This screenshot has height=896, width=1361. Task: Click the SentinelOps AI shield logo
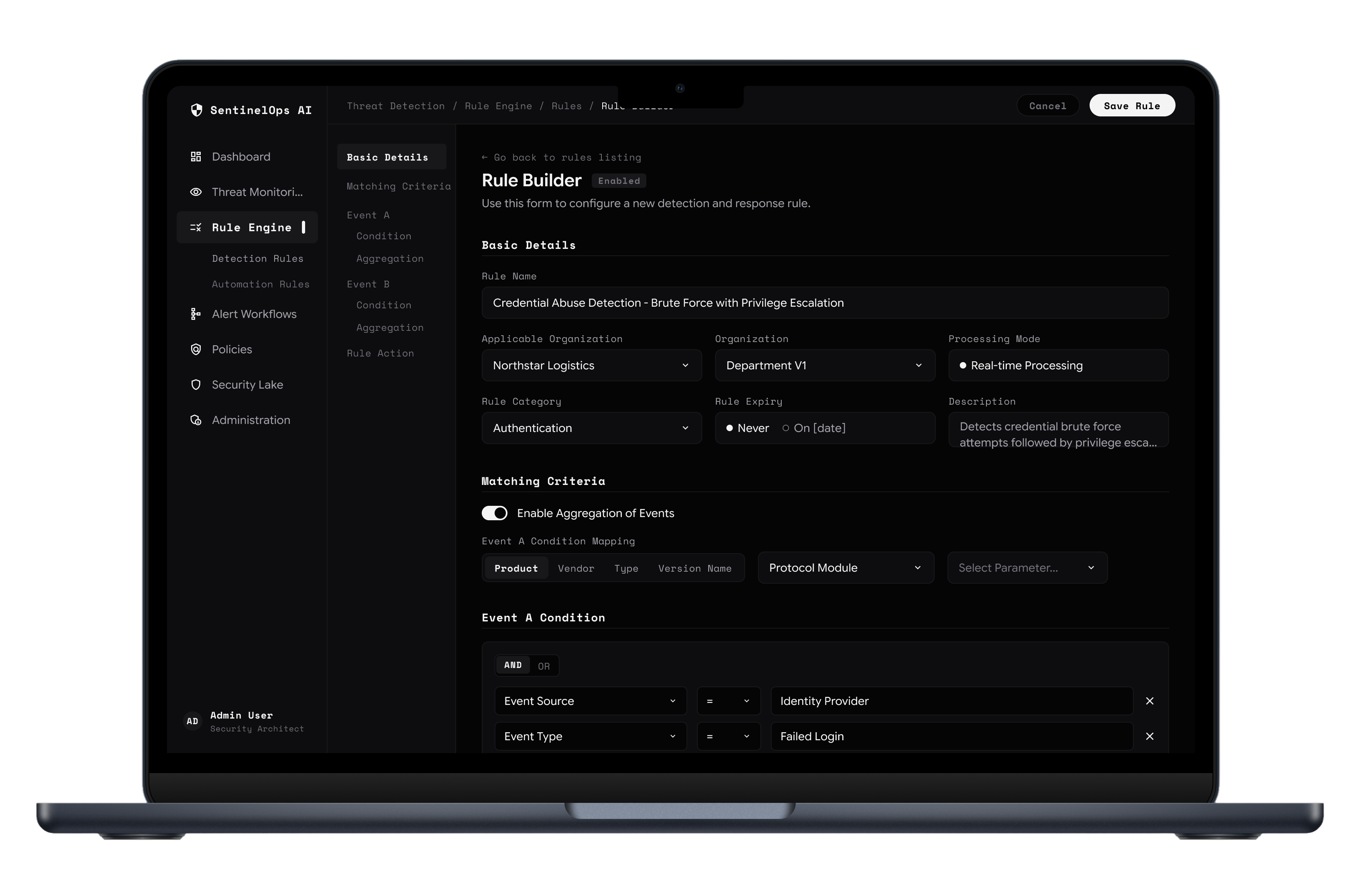(x=196, y=110)
